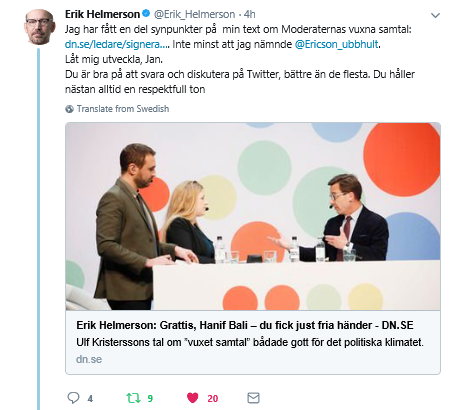Click the like count 20
Screen dimensions: 460x410
click(213, 398)
